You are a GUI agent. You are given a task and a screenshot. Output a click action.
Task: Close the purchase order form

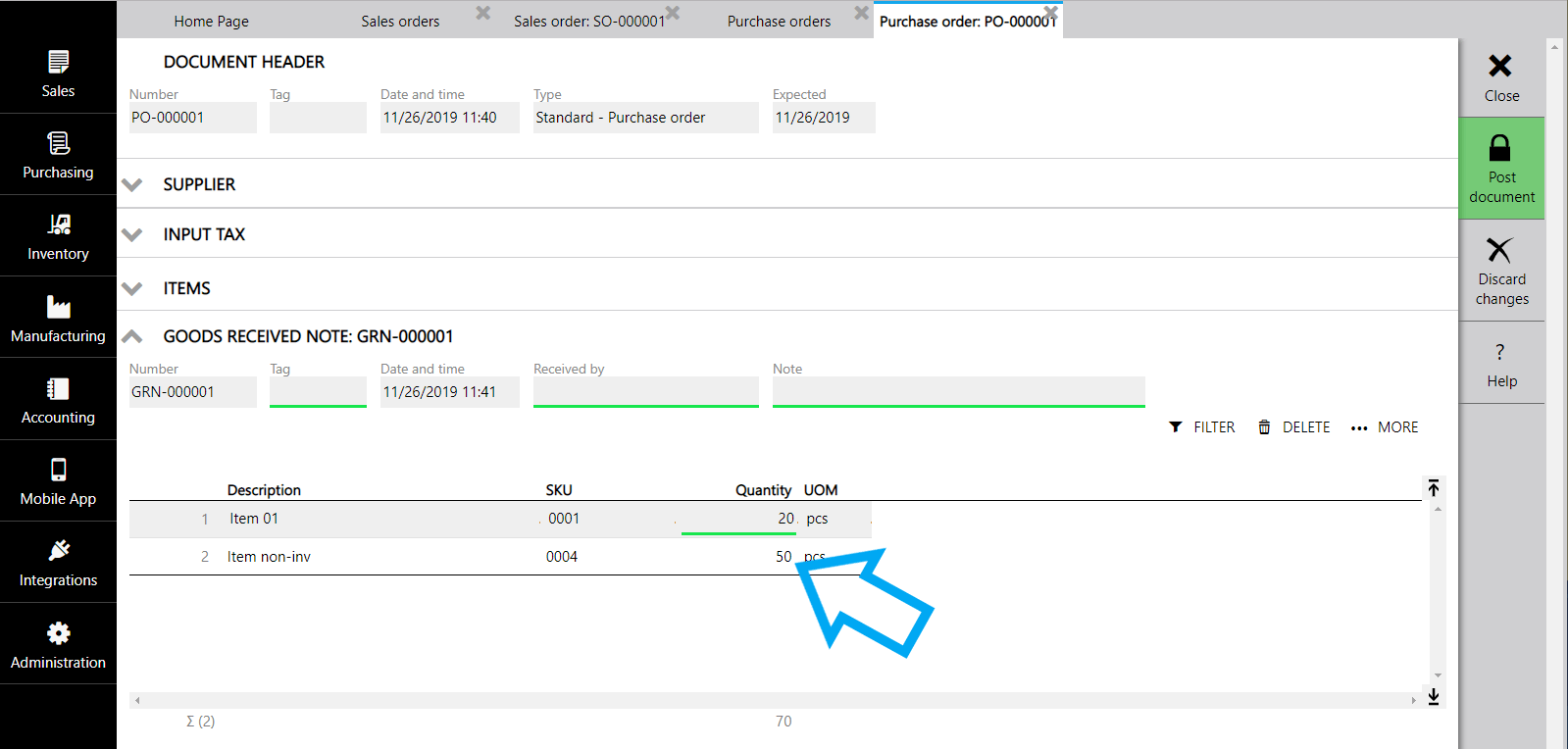click(1501, 77)
